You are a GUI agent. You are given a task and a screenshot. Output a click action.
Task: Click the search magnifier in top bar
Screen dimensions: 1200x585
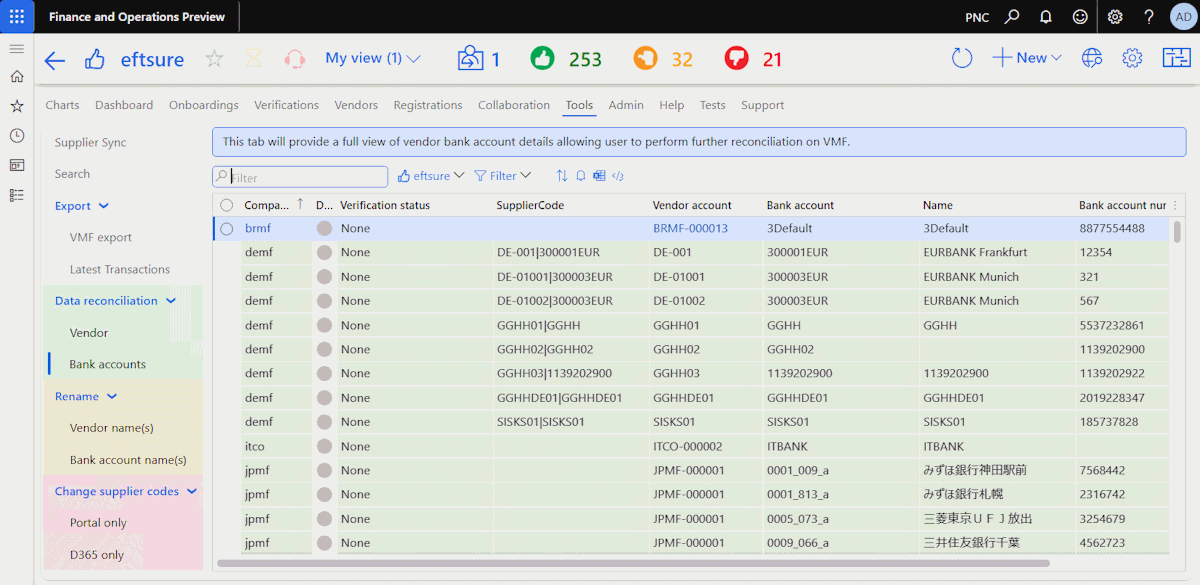click(1012, 17)
